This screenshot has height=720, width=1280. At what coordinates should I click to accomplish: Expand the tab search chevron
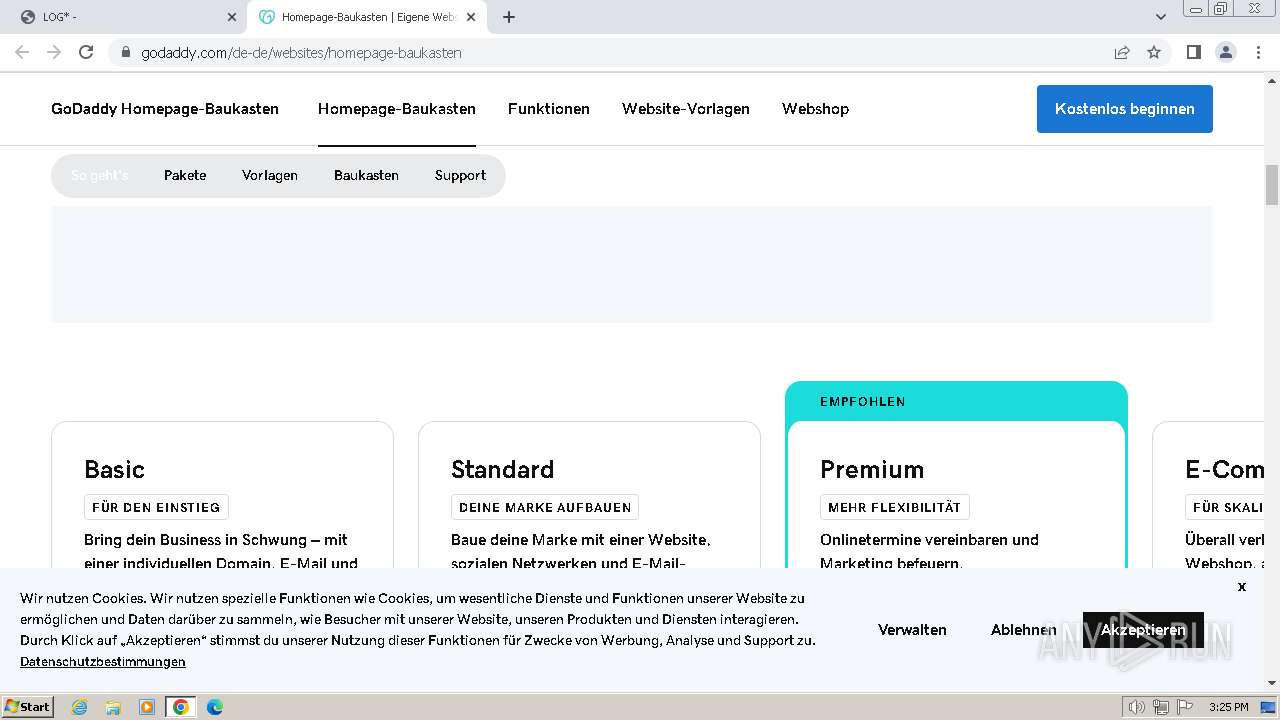coord(1160,17)
